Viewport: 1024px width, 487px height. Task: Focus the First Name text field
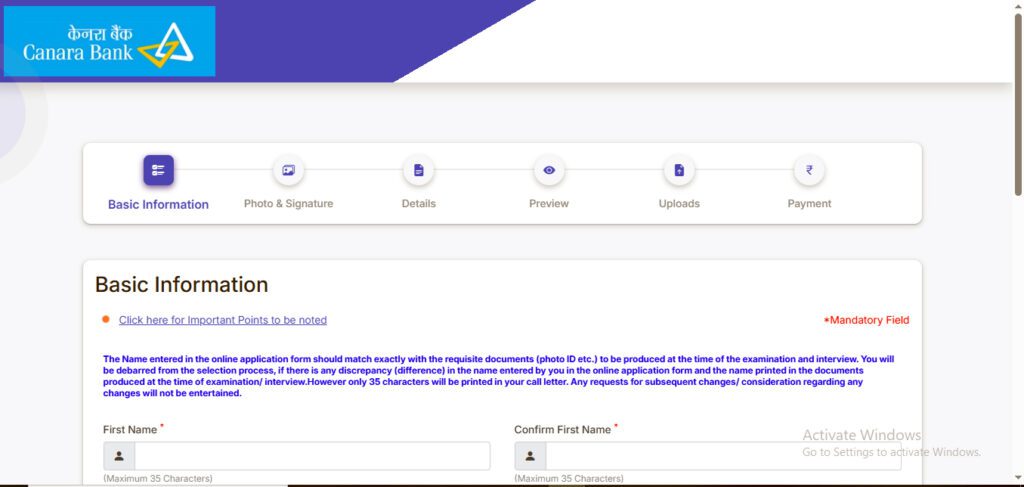[x=312, y=456]
